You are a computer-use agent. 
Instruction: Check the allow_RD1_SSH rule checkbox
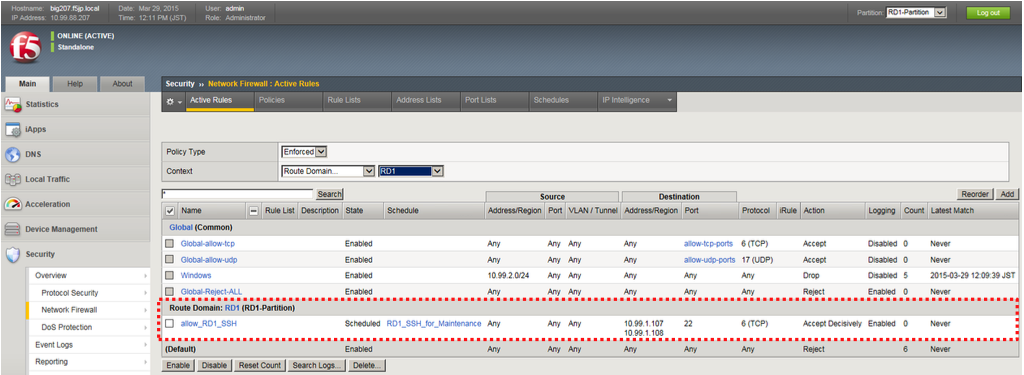pos(169,323)
